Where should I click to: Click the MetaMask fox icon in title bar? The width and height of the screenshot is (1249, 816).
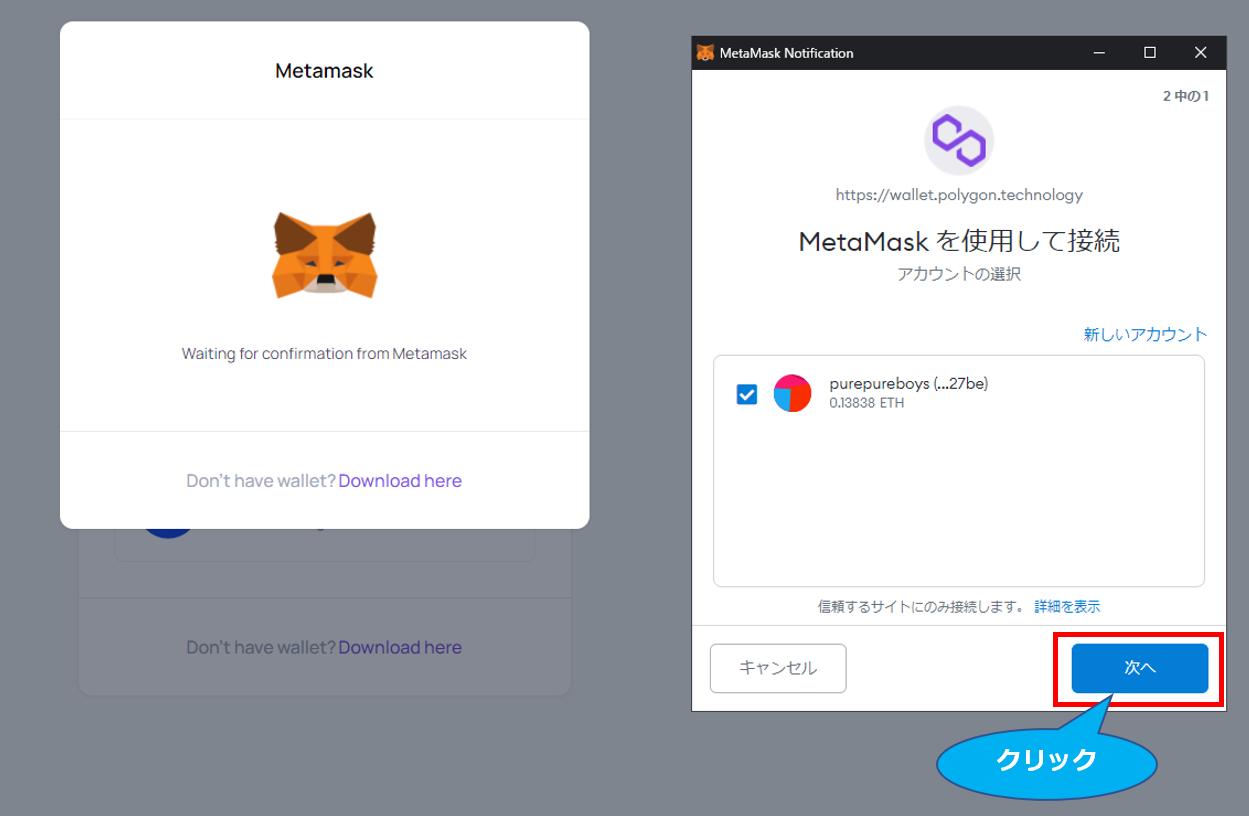coord(705,53)
